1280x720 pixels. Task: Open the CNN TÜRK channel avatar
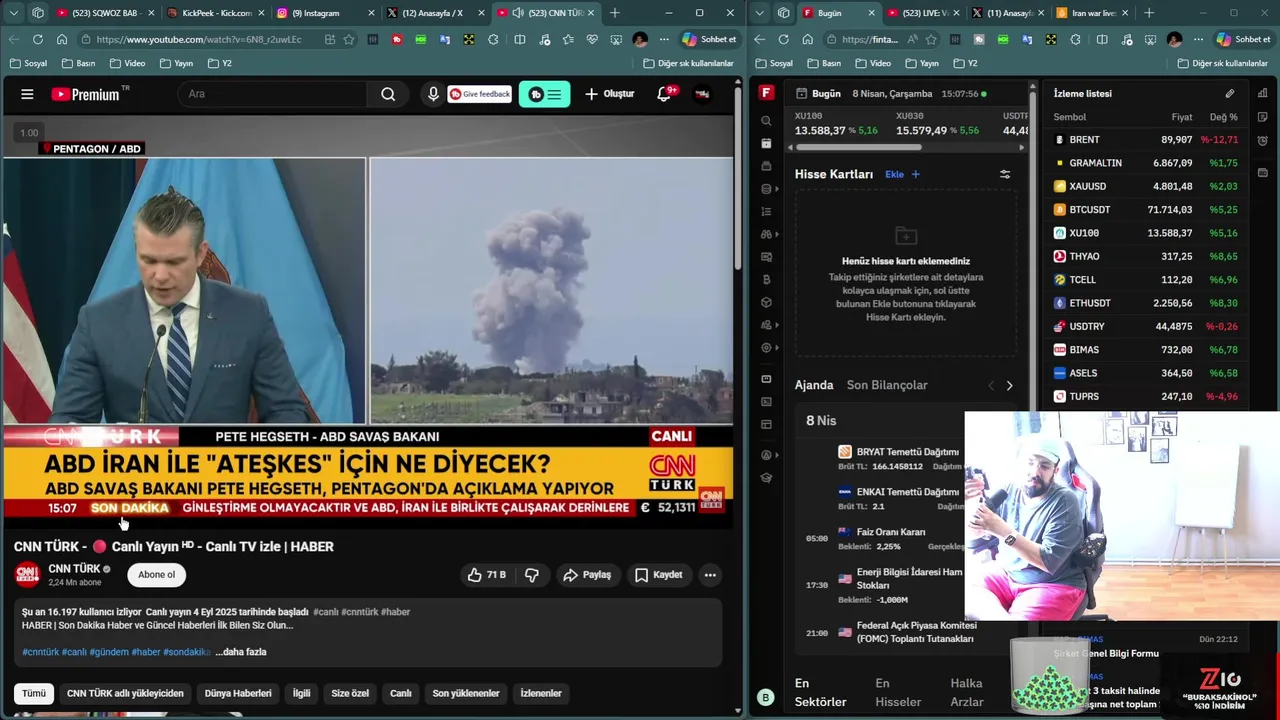pos(27,575)
